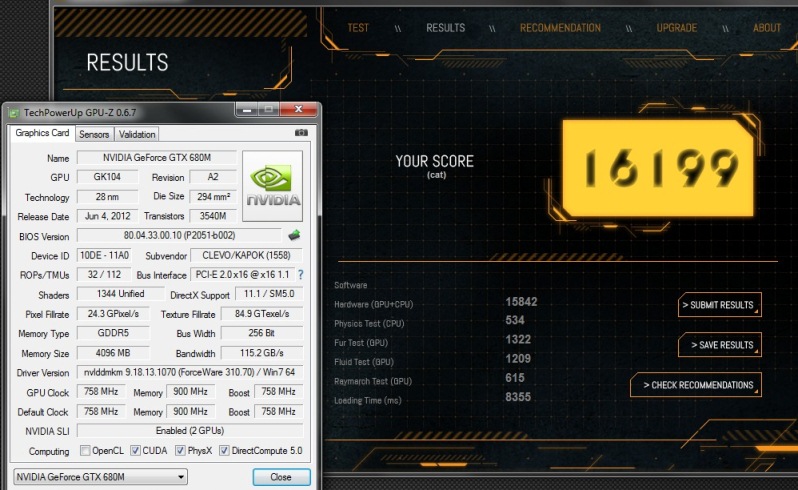The width and height of the screenshot is (798, 490).
Task: Open the RECOMMENDATION menu item
Action: 560,28
